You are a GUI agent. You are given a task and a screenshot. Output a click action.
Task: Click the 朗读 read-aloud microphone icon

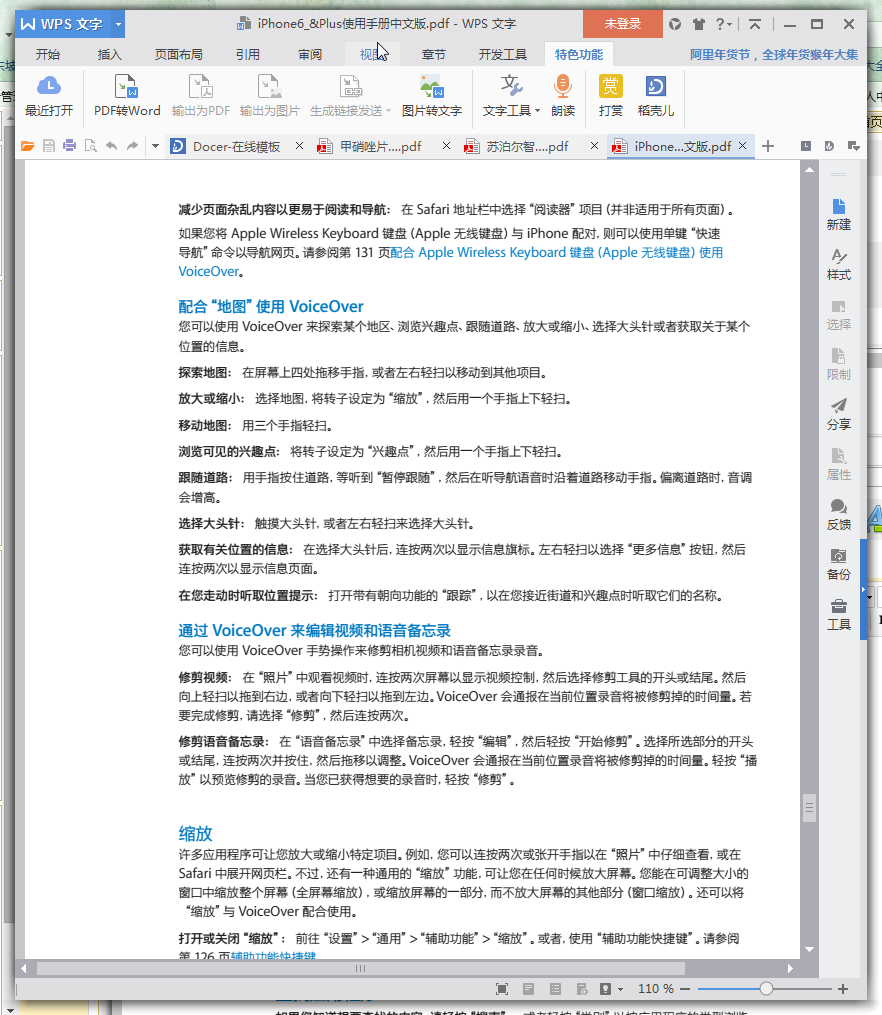(x=563, y=87)
